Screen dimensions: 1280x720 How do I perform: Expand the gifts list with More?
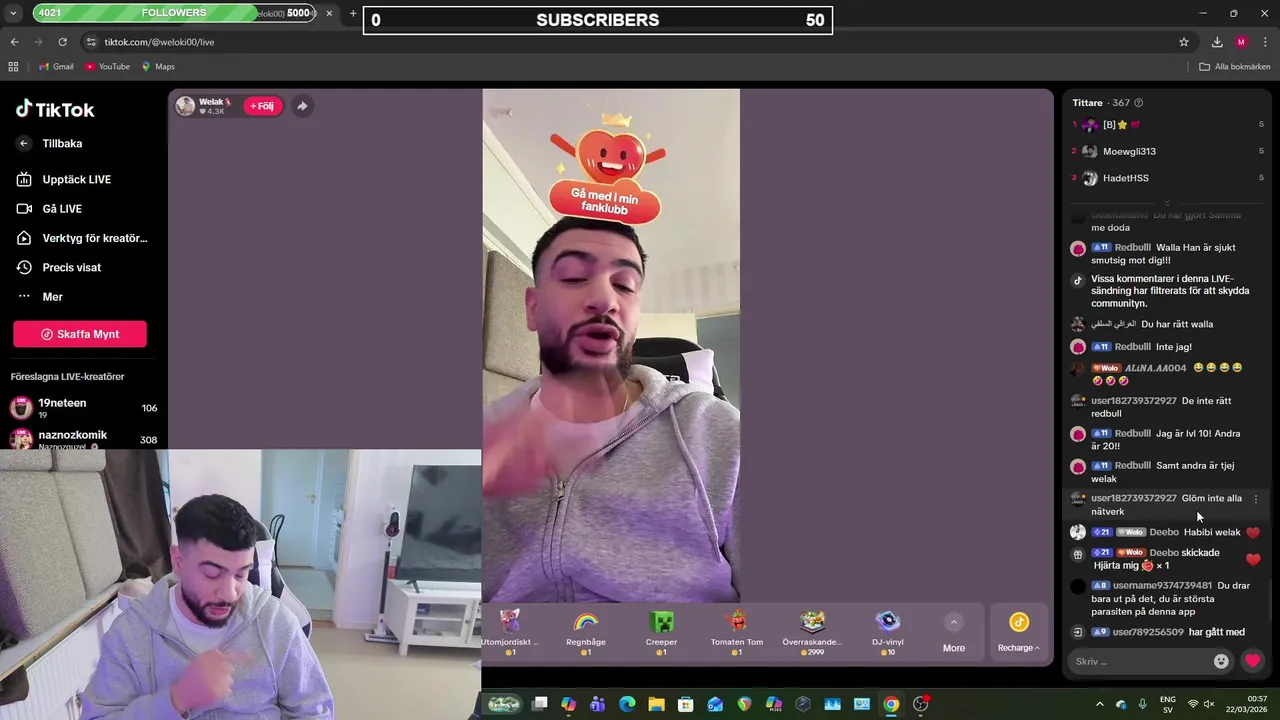954,634
